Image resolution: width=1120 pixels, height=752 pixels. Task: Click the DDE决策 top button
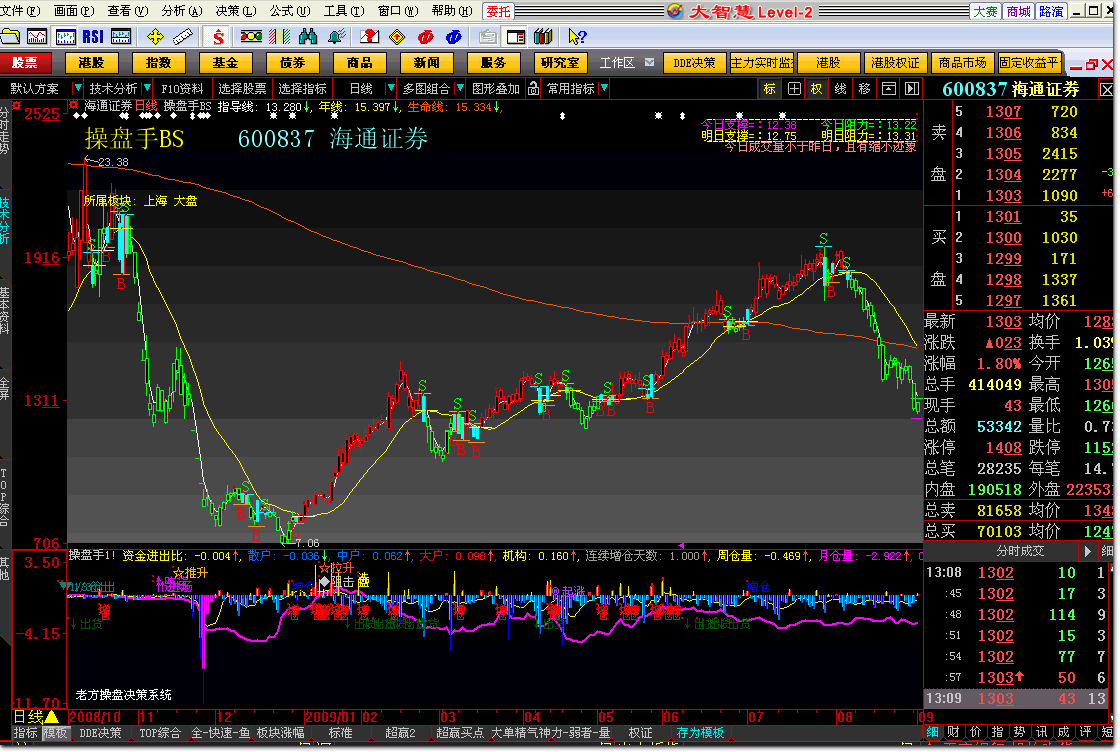694,63
